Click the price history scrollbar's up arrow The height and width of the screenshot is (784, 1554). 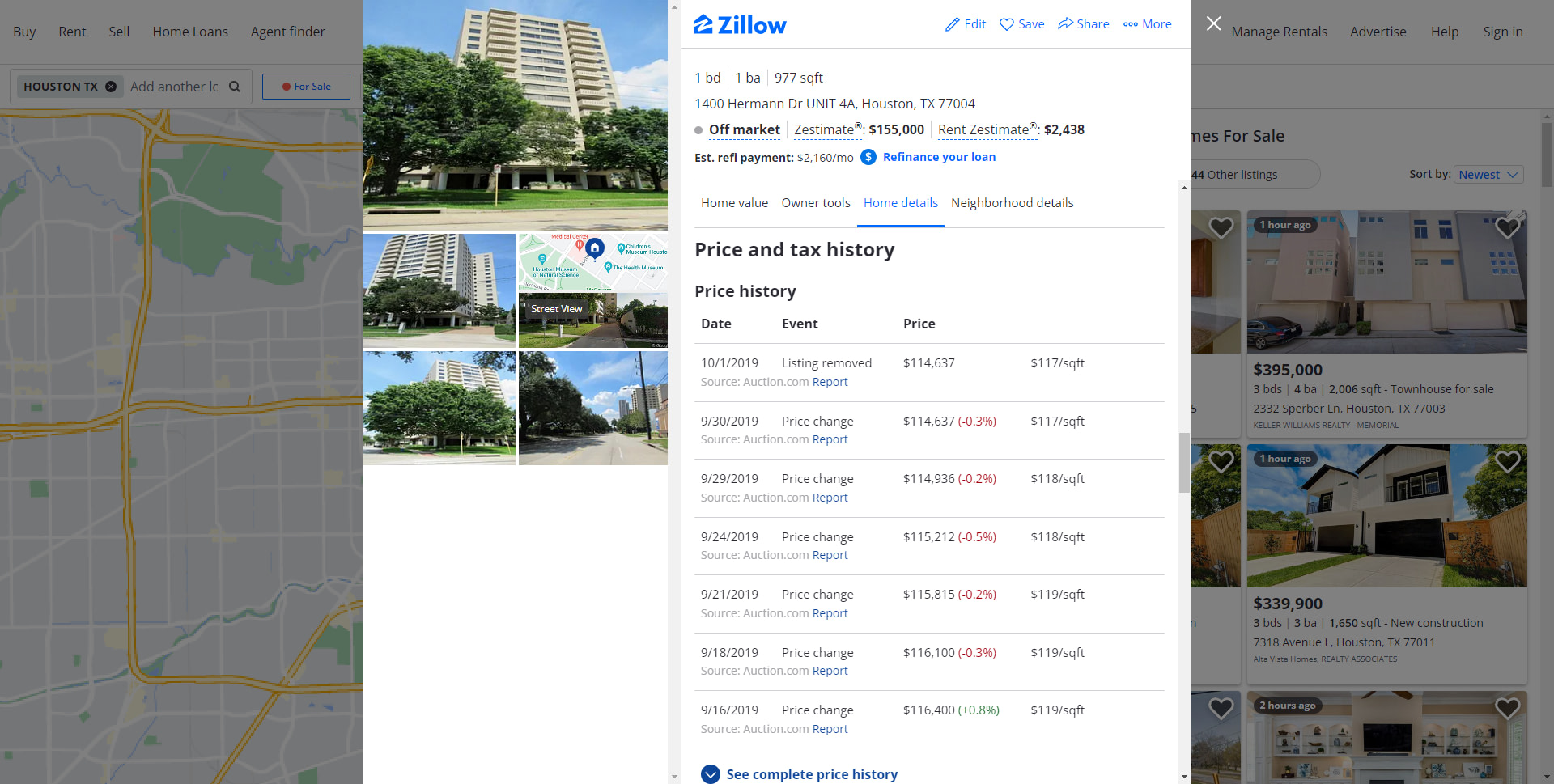point(1184,188)
